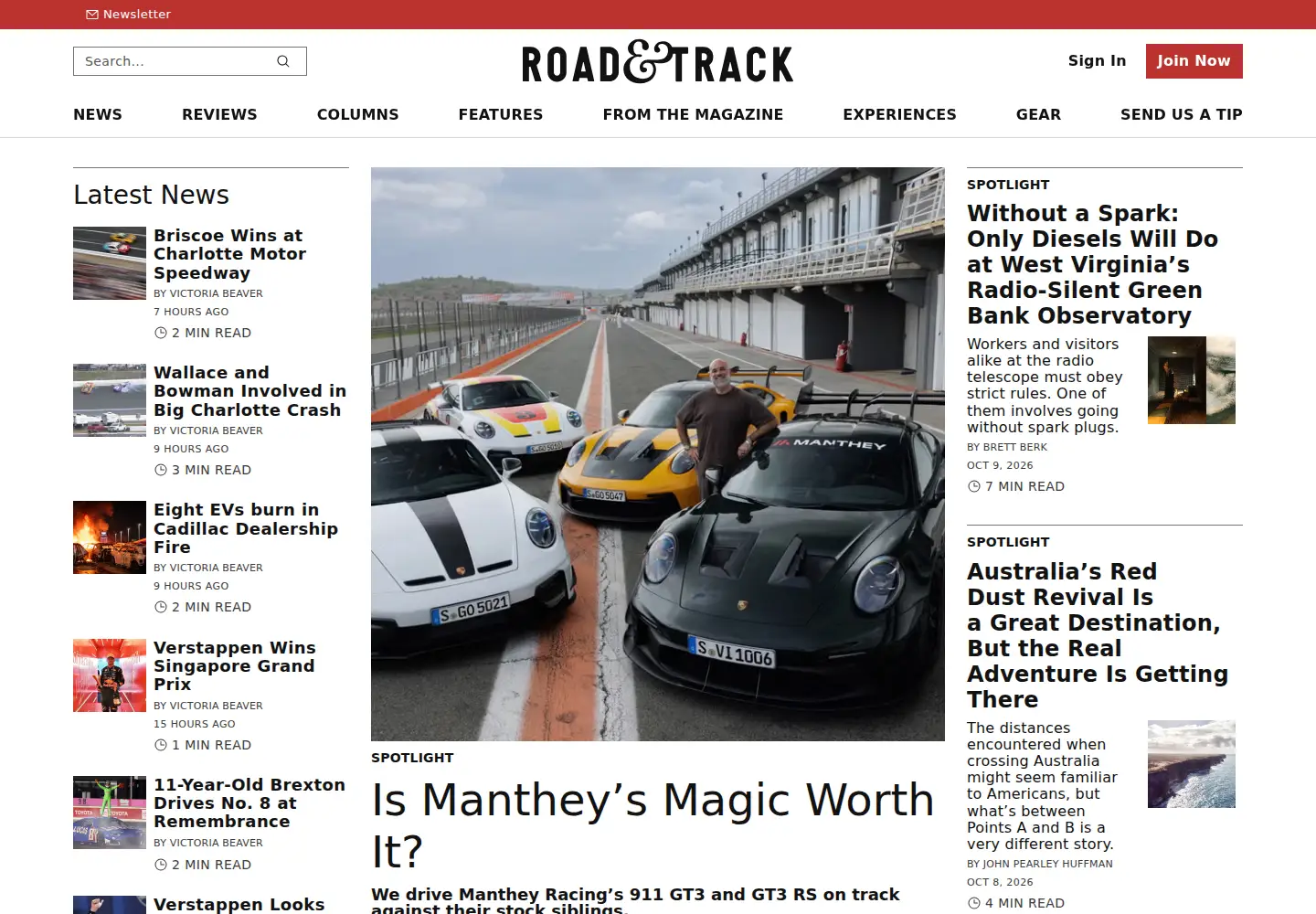Read Eight EVs burn in Cadillac Dealership Fire
1316x914 pixels.
[246, 528]
